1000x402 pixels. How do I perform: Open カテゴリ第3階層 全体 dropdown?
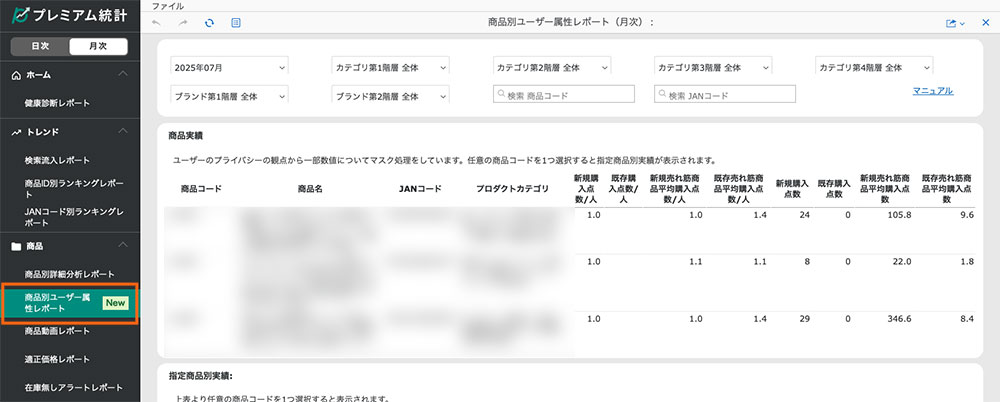[713, 67]
